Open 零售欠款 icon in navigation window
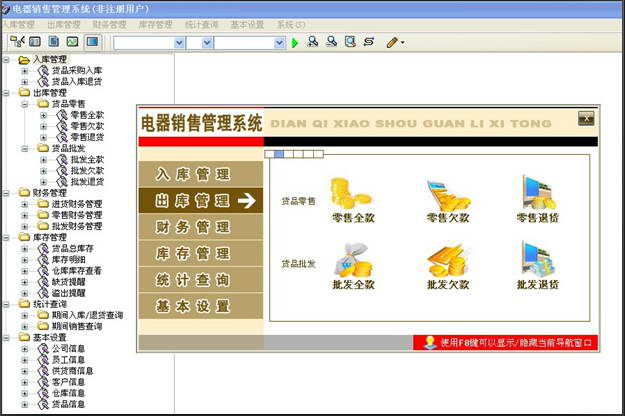Viewport: 625px width, 416px height. 448,195
